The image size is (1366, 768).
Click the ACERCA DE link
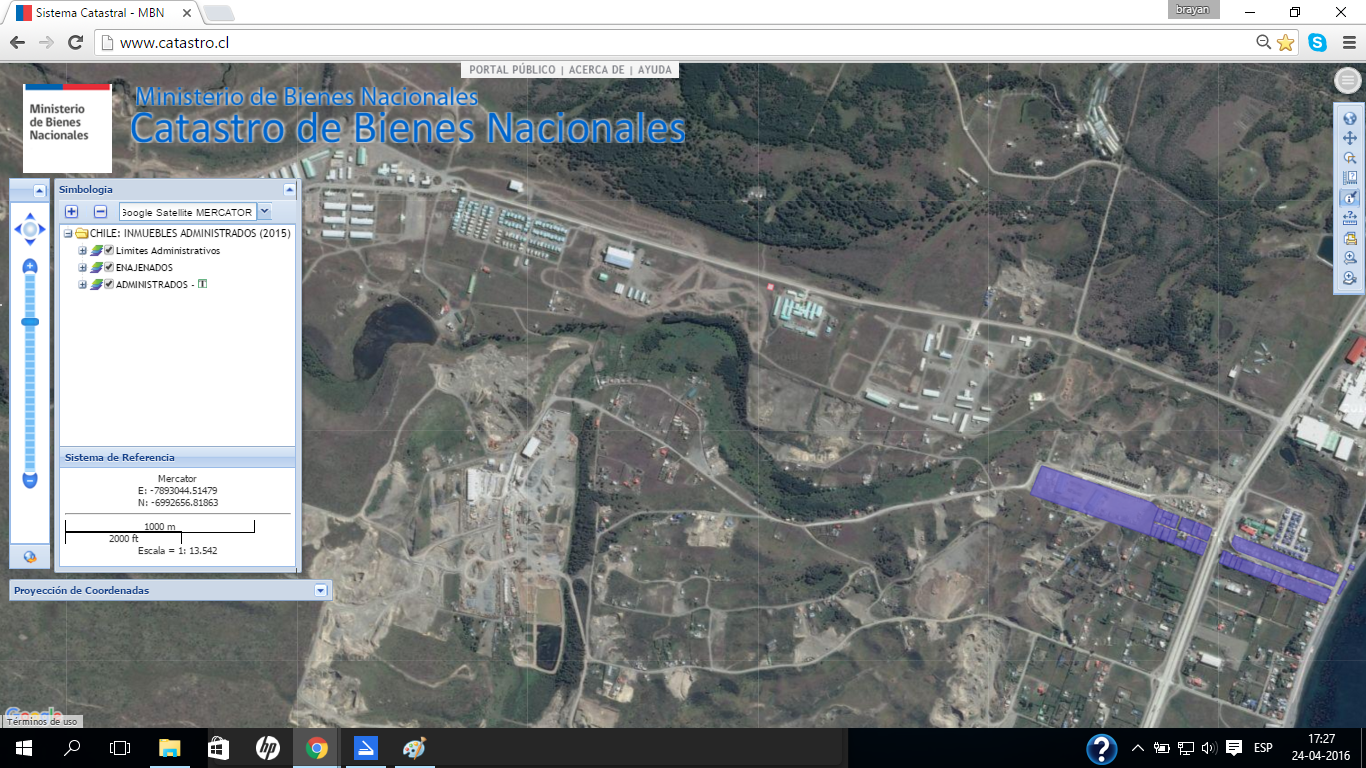[596, 70]
